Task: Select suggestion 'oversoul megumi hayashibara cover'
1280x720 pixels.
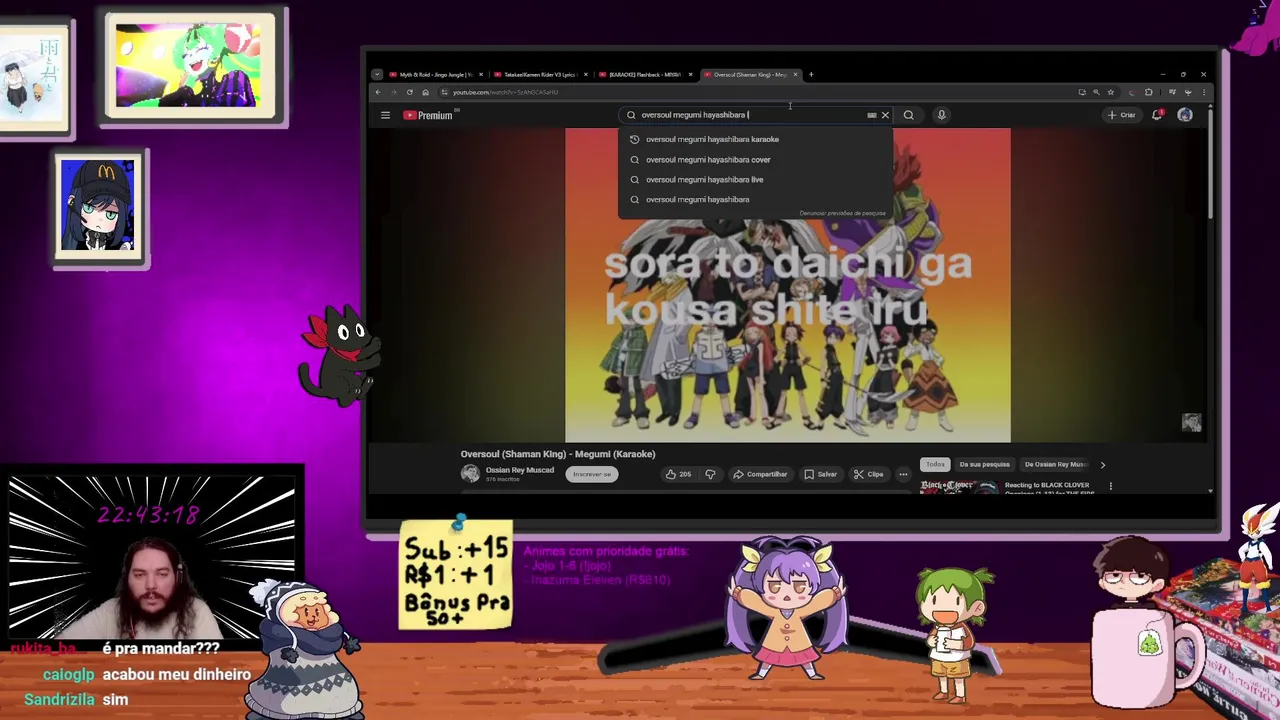Action: click(x=755, y=159)
